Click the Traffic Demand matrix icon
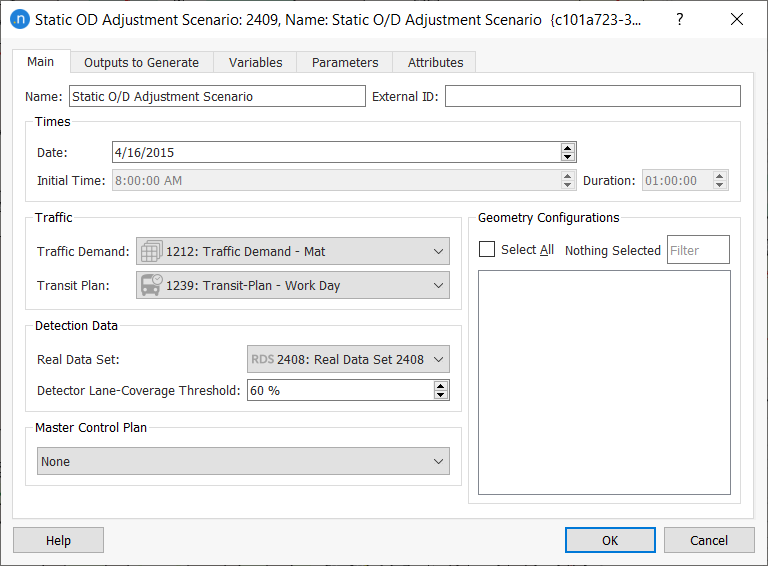The image size is (768, 566). [151, 252]
